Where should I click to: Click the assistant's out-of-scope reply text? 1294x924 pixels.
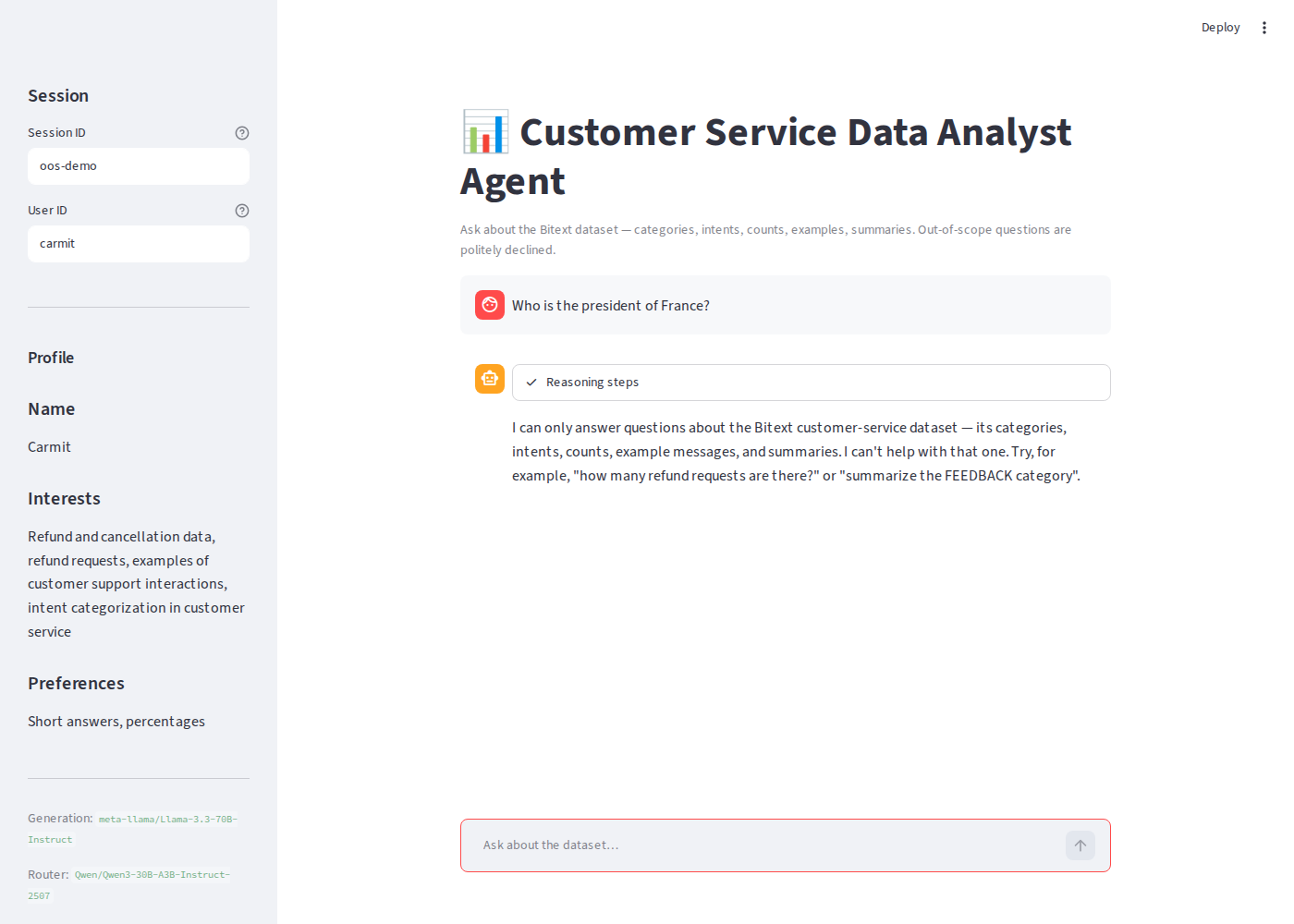[x=797, y=452]
